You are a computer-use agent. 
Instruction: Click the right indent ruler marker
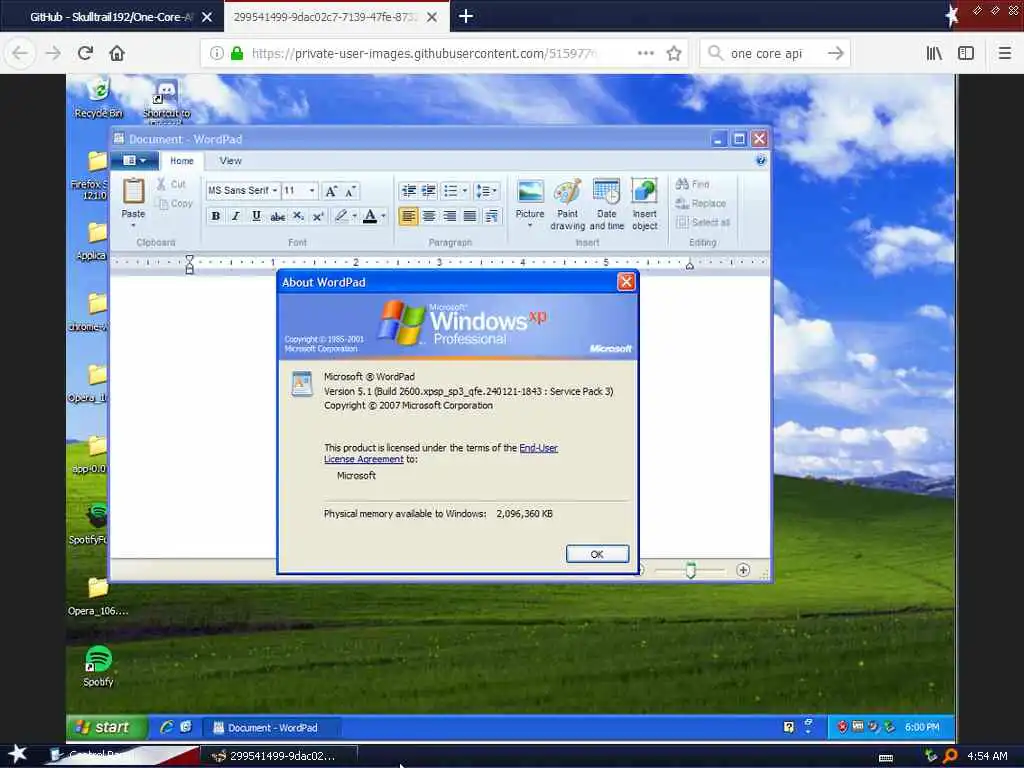click(690, 265)
